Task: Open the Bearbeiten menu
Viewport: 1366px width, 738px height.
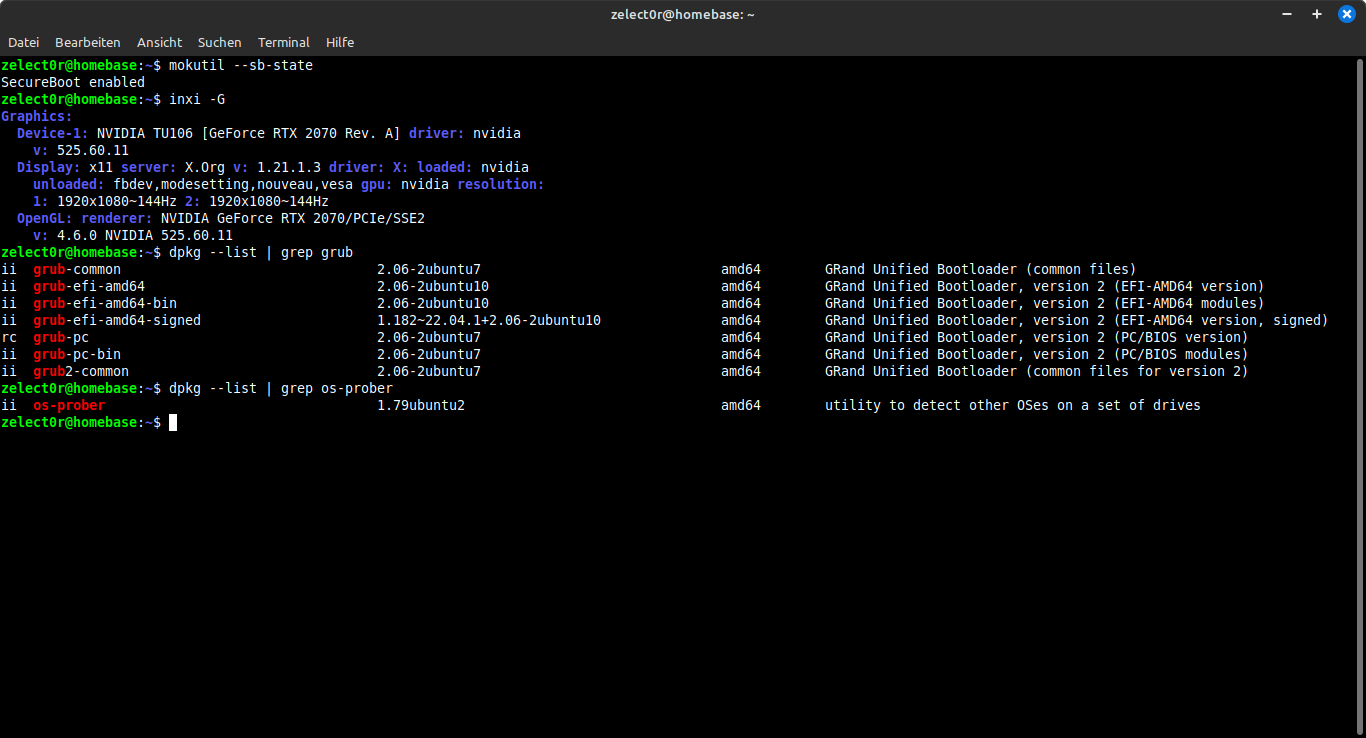Action: point(88,42)
